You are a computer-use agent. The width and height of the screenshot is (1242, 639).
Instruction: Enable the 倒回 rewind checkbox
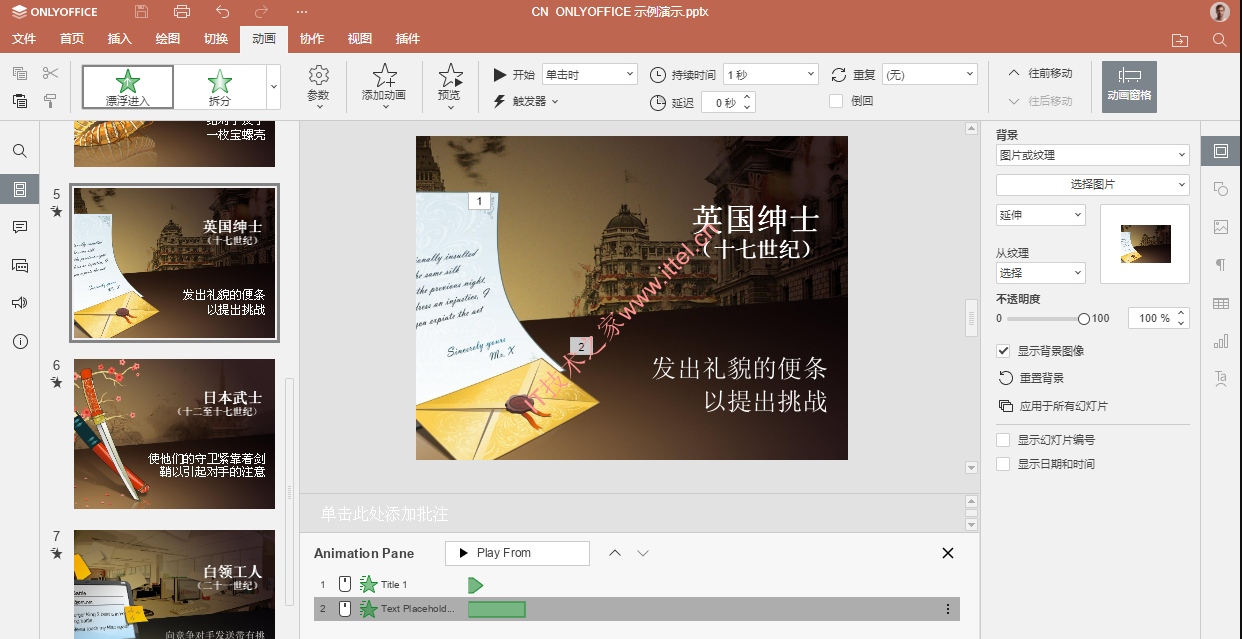click(x=836, y=101)
